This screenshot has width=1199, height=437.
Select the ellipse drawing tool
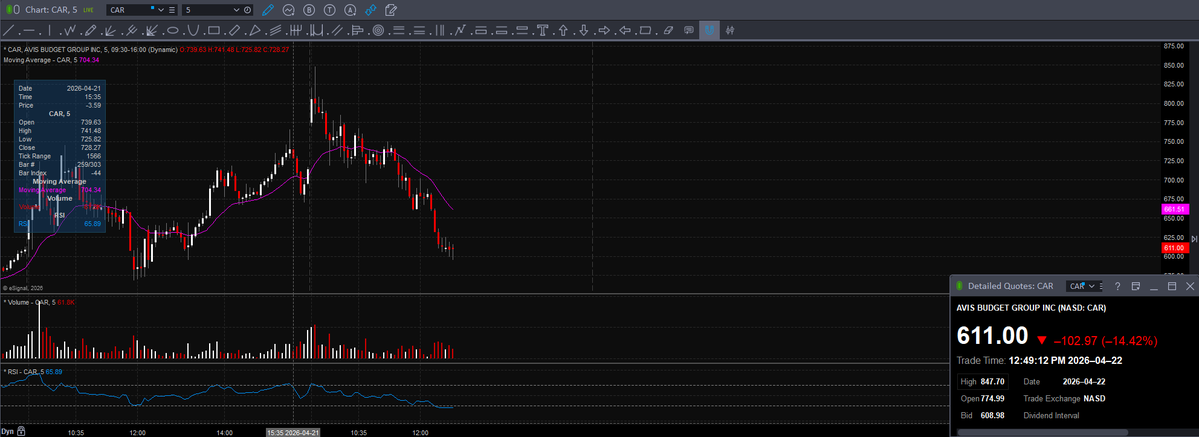point(173,31)
